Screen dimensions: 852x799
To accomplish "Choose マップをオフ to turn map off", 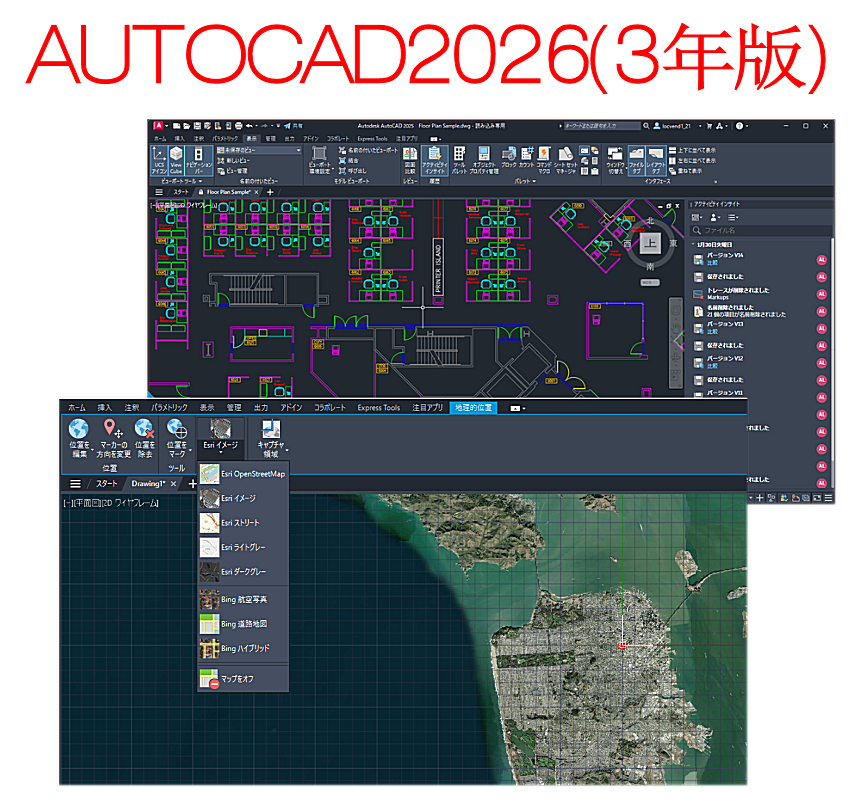I will (x=242, y=679).
